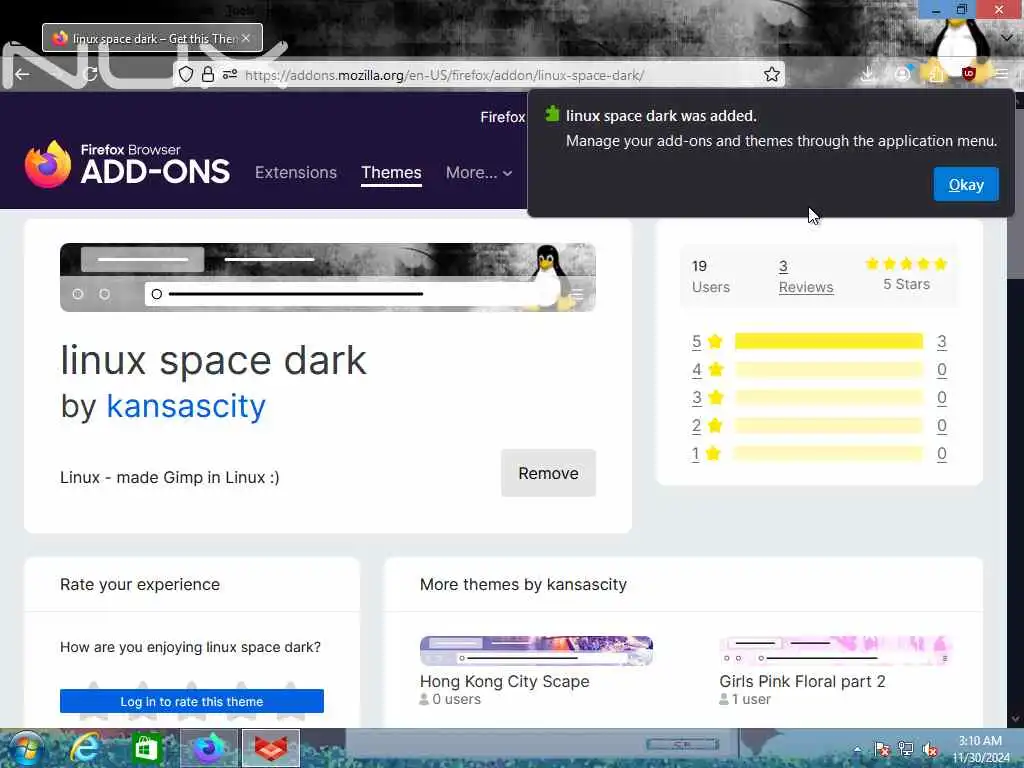Screen dimensions: 1024x768
Task: Open the Firefox account icon
Action: point(903,74)
